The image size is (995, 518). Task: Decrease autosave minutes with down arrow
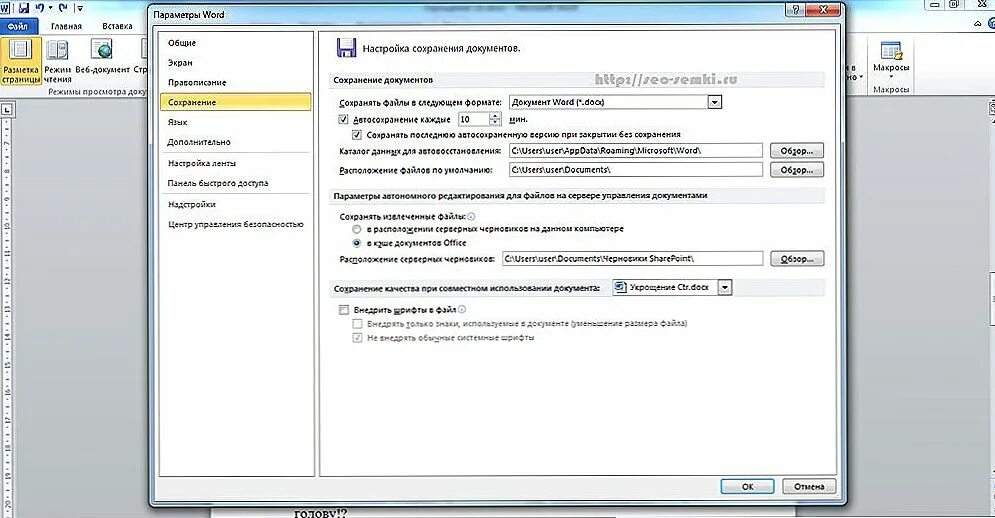coord(495,123)
